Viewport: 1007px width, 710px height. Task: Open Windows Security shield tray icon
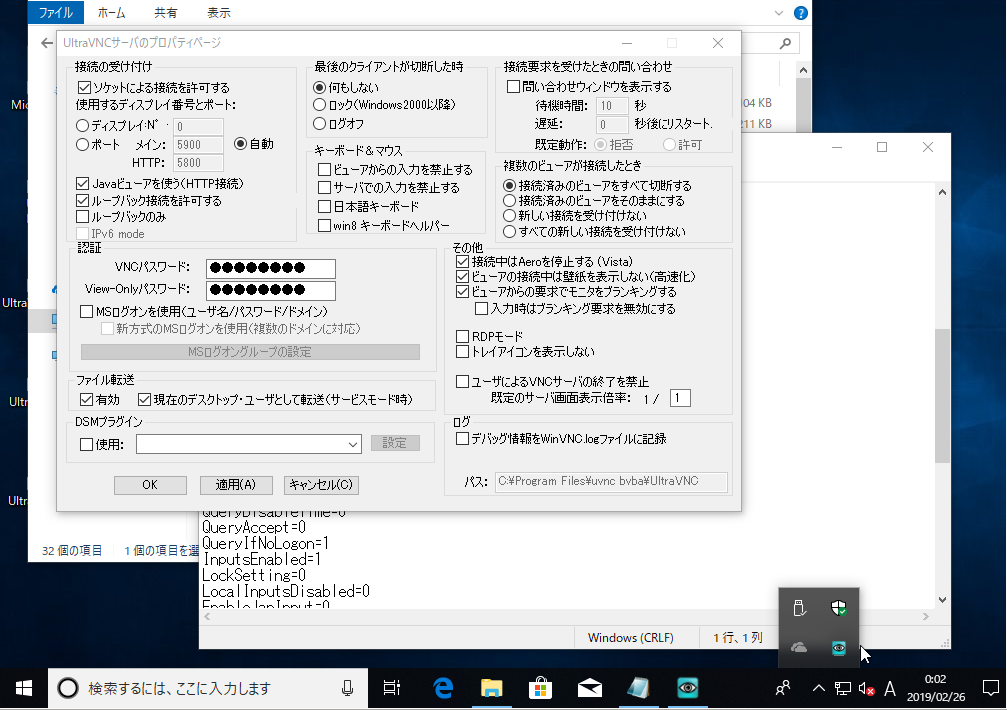(838, 608)
